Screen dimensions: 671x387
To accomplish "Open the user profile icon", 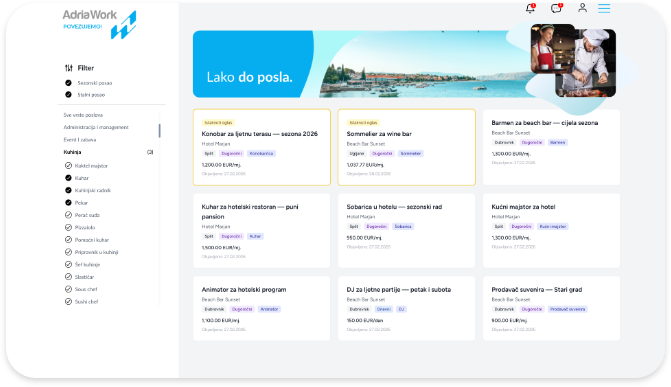I will pos(582,8).
